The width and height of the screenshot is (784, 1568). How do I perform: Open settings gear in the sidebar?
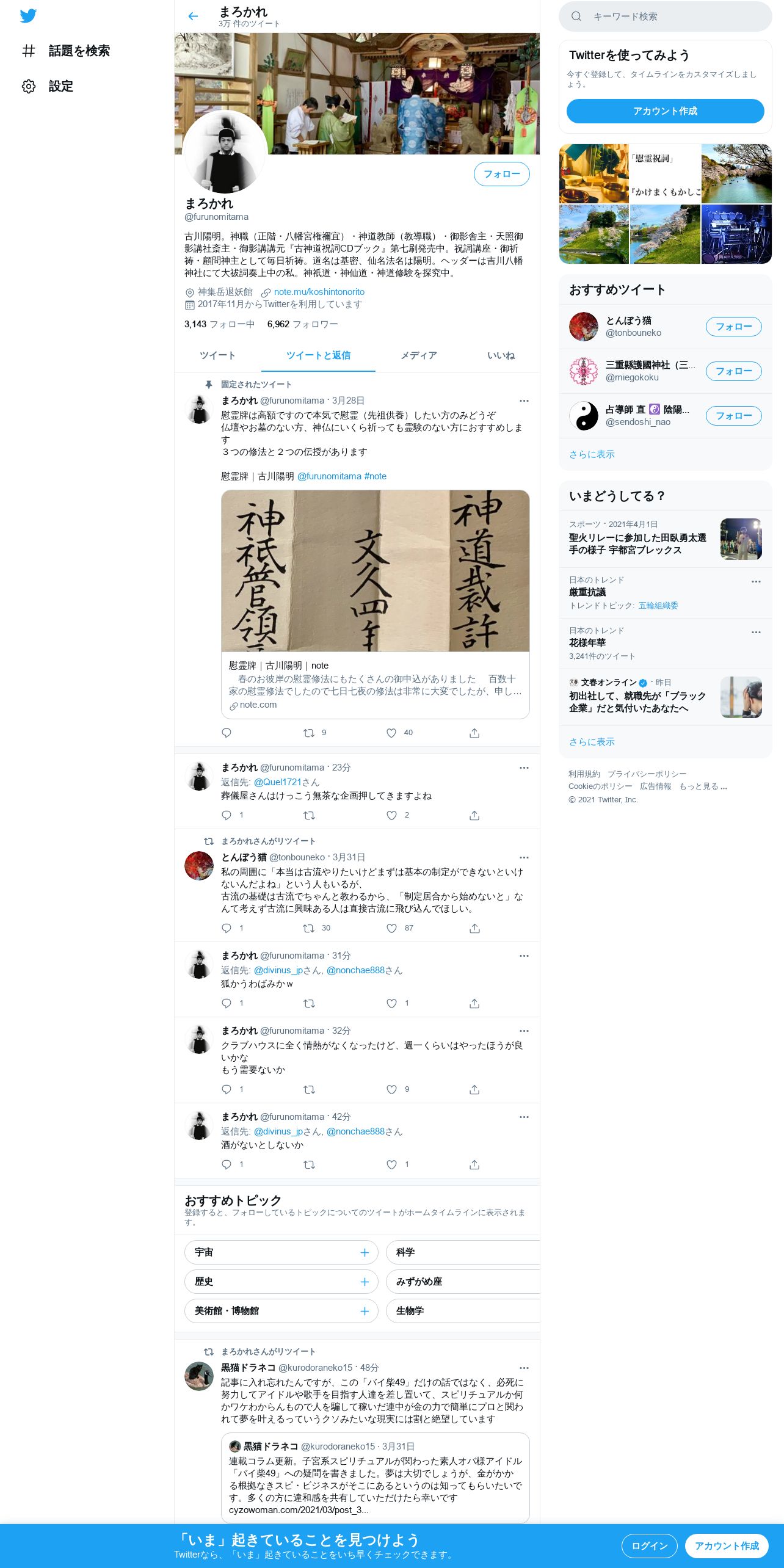(29, 86)
